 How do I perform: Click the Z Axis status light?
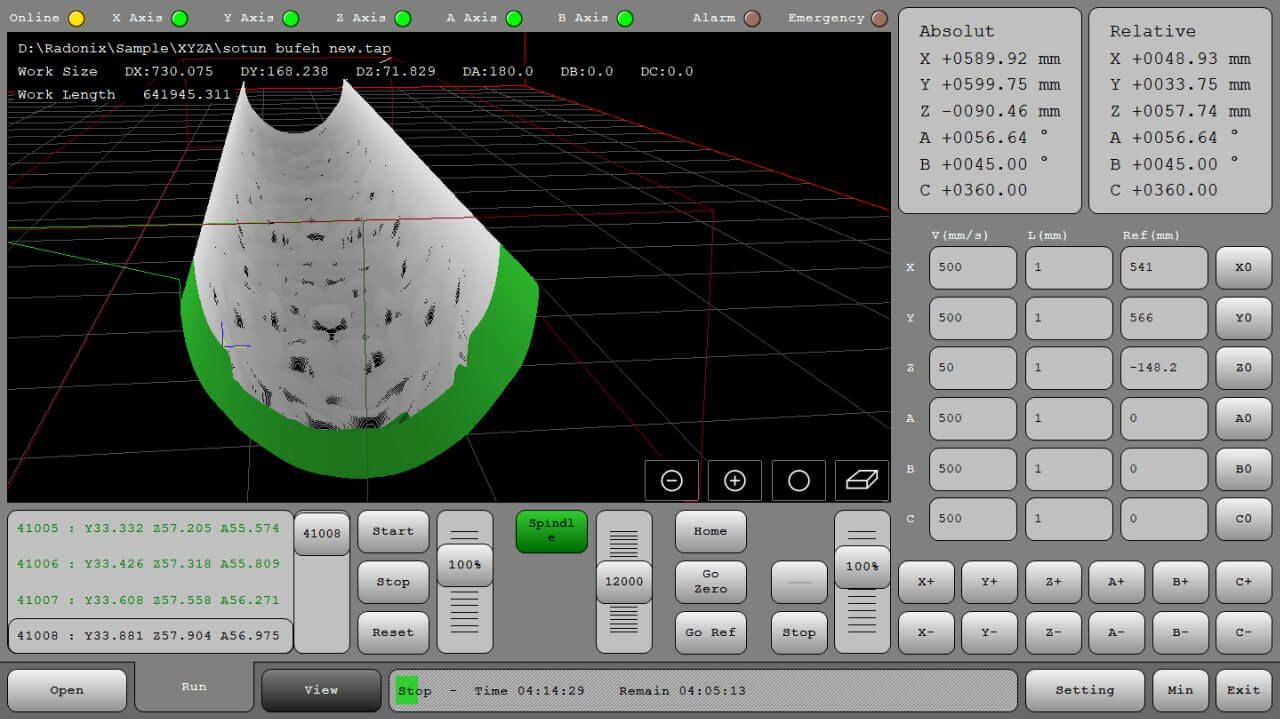point(401,17)
